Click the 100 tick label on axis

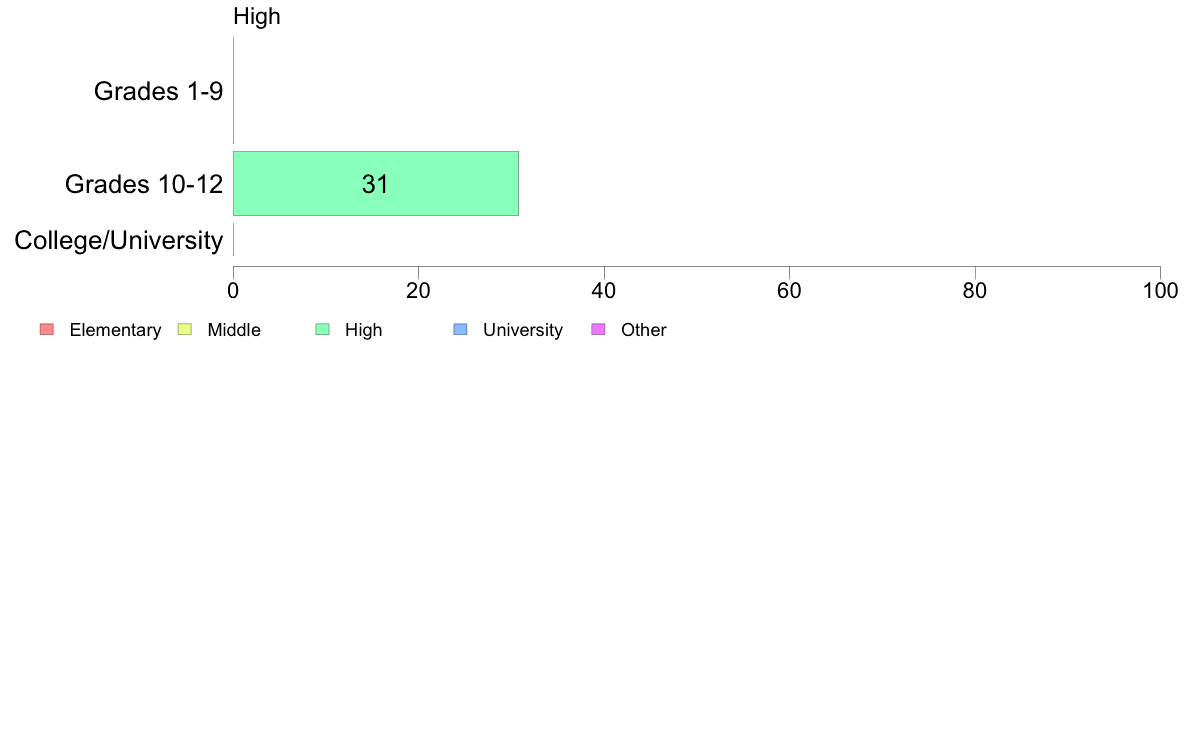click(x=1161, y=291)
